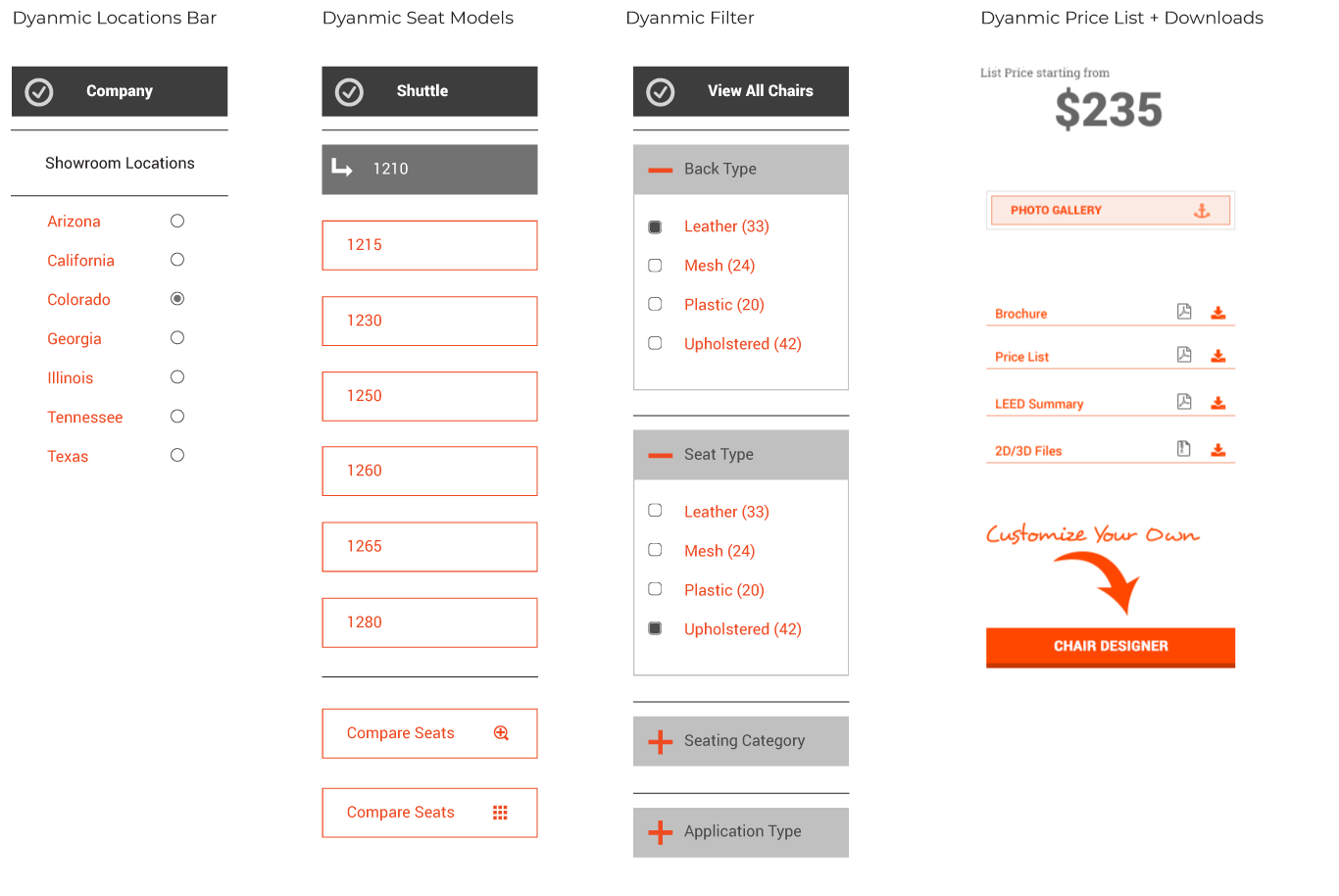Click the View All Chairs header
Image resolution: width=1339 pixels, height=896 pixels.
[741, 91]
